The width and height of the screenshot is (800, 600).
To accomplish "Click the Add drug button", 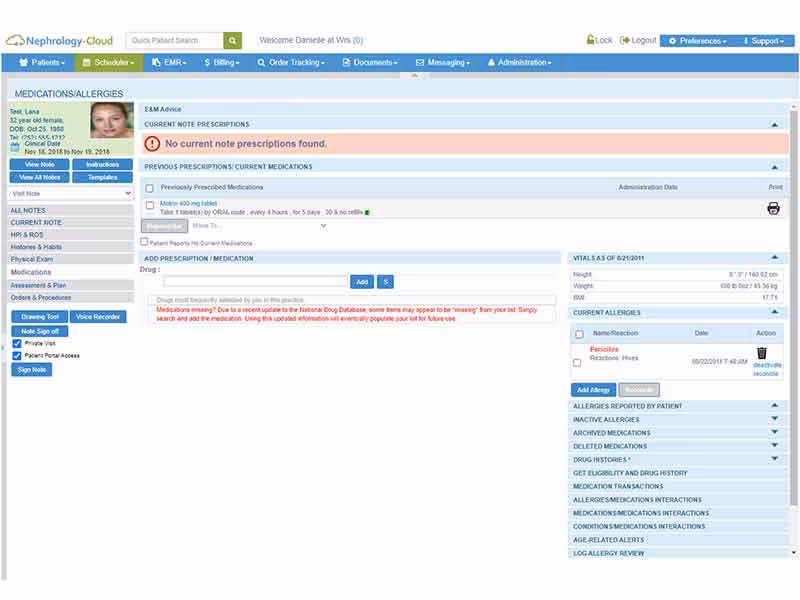I will coord(362,282).
